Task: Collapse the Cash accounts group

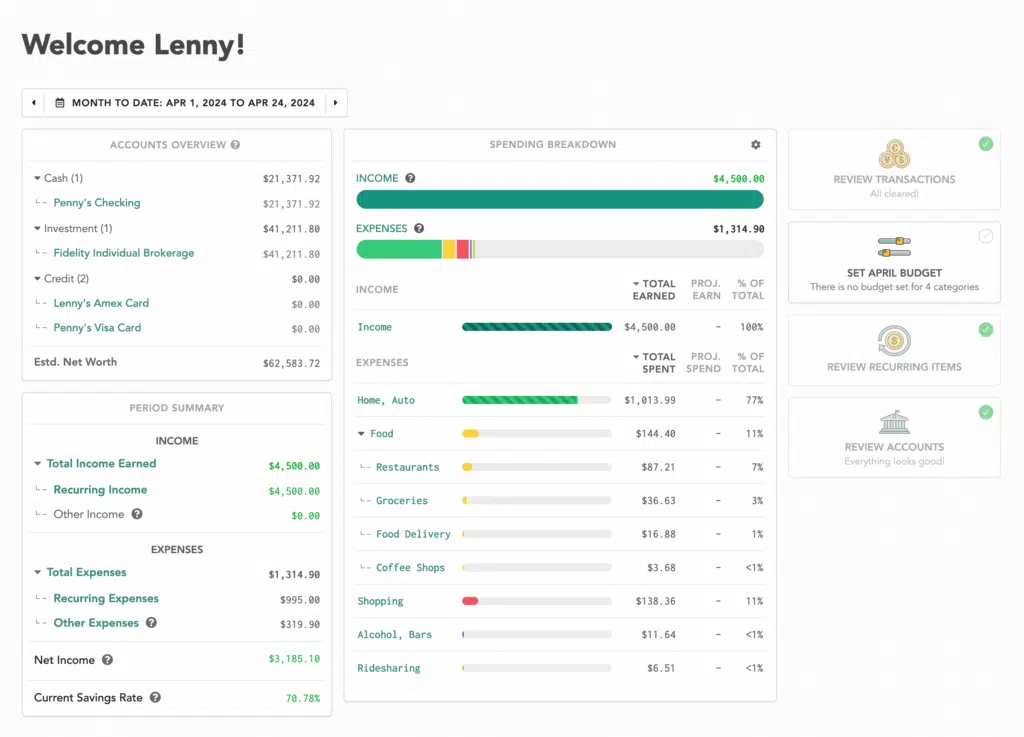Action: [x=36, y=177]
